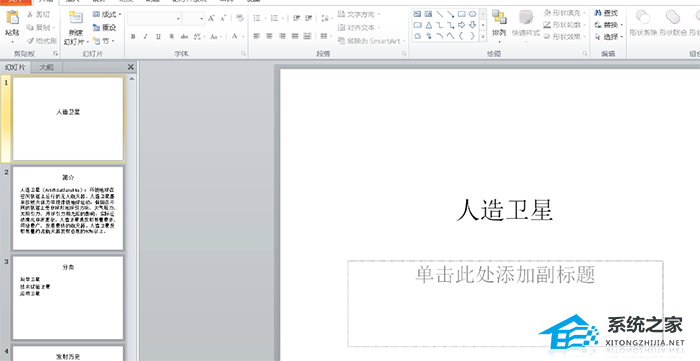Insert a New Slide (新建幻灯片)
Viewport: 700px width, 361px height.
pyautogui.click(x=76, y=28)
